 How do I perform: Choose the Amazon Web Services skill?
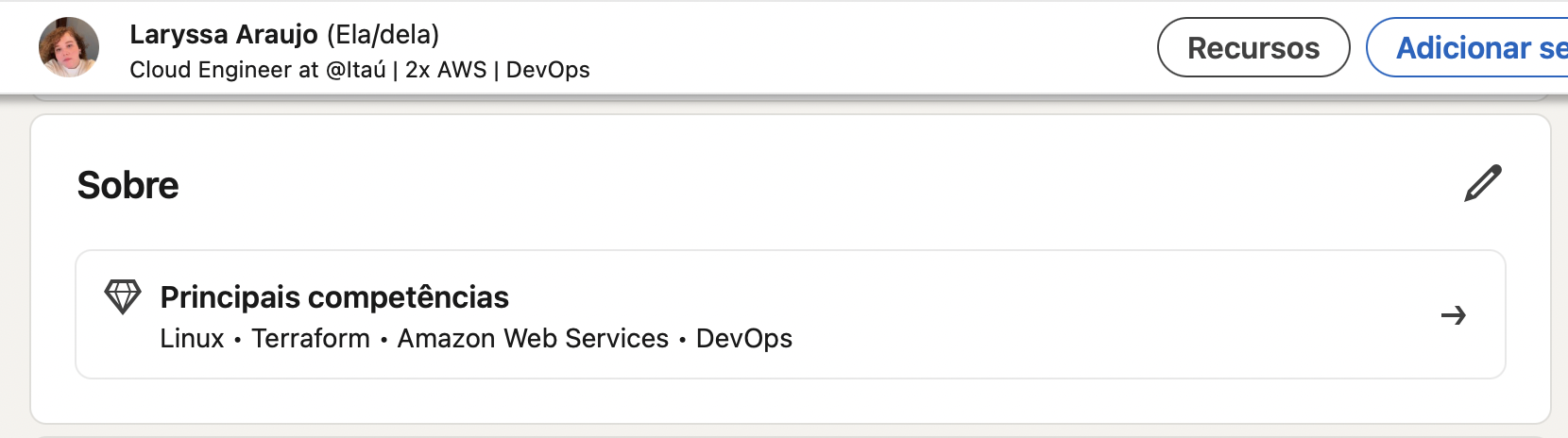click(533, 338)
